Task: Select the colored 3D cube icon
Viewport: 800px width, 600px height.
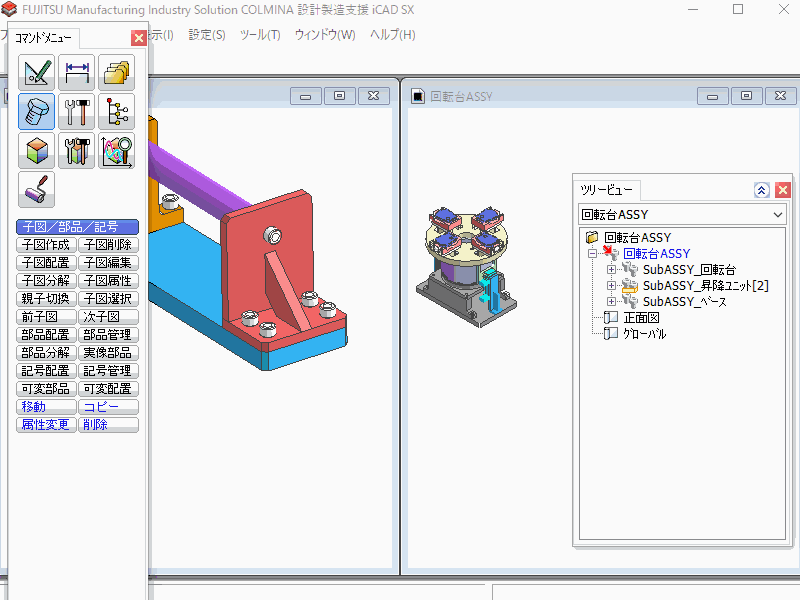Action: [x=36, y=150]
